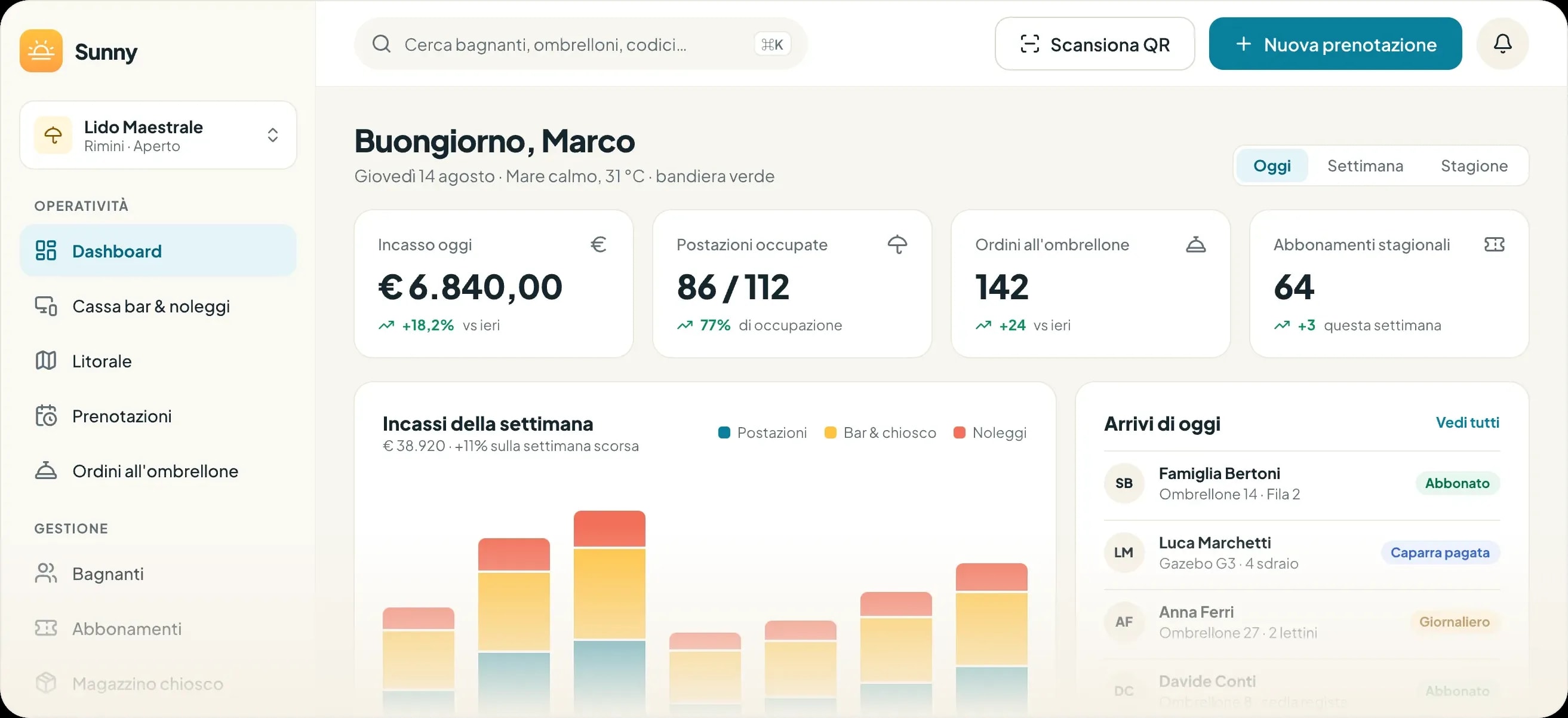Open the Vedi tutti link

1467,423
